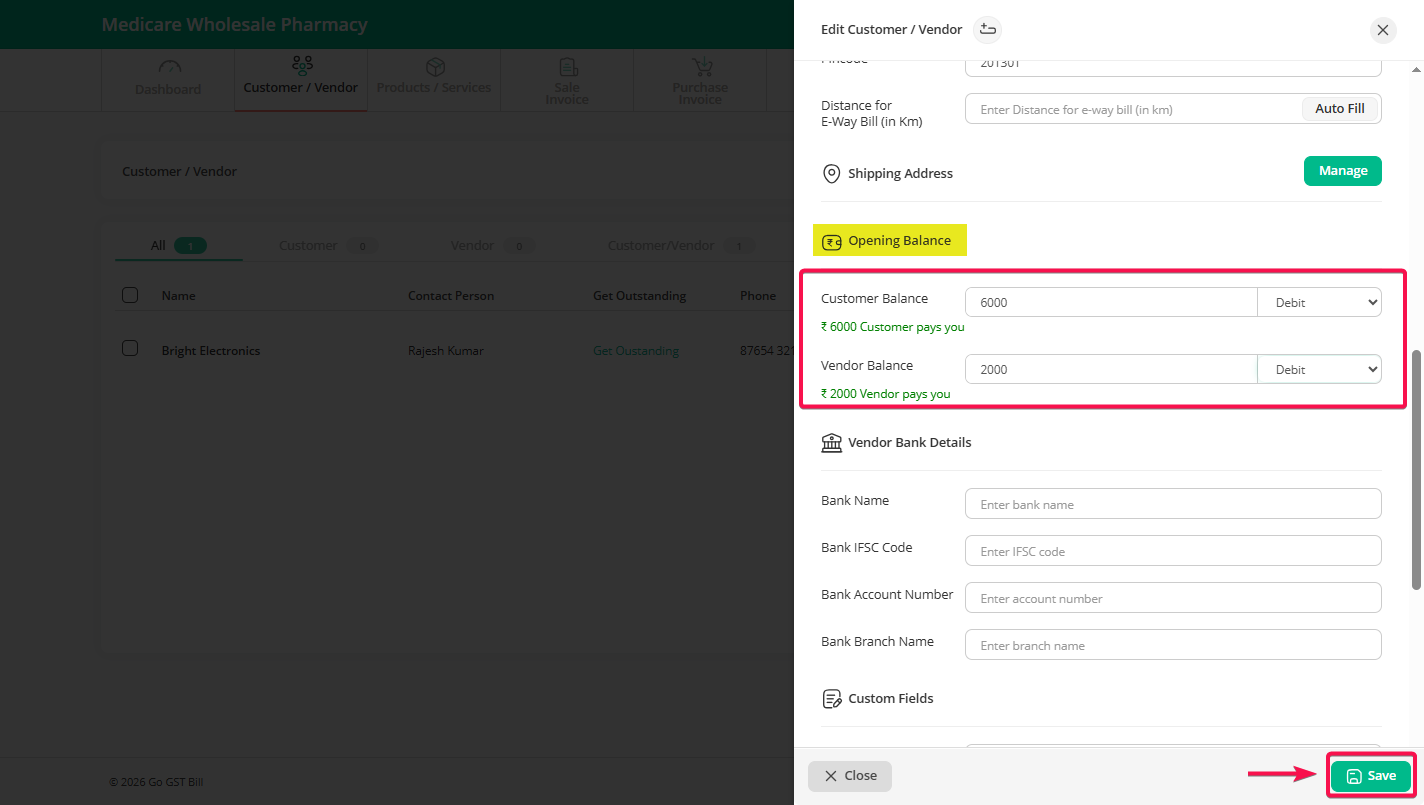This screenshot has height=805, width=1424.
Task: Select the Bright Electronics row checkbox
Action: [130, 349]
